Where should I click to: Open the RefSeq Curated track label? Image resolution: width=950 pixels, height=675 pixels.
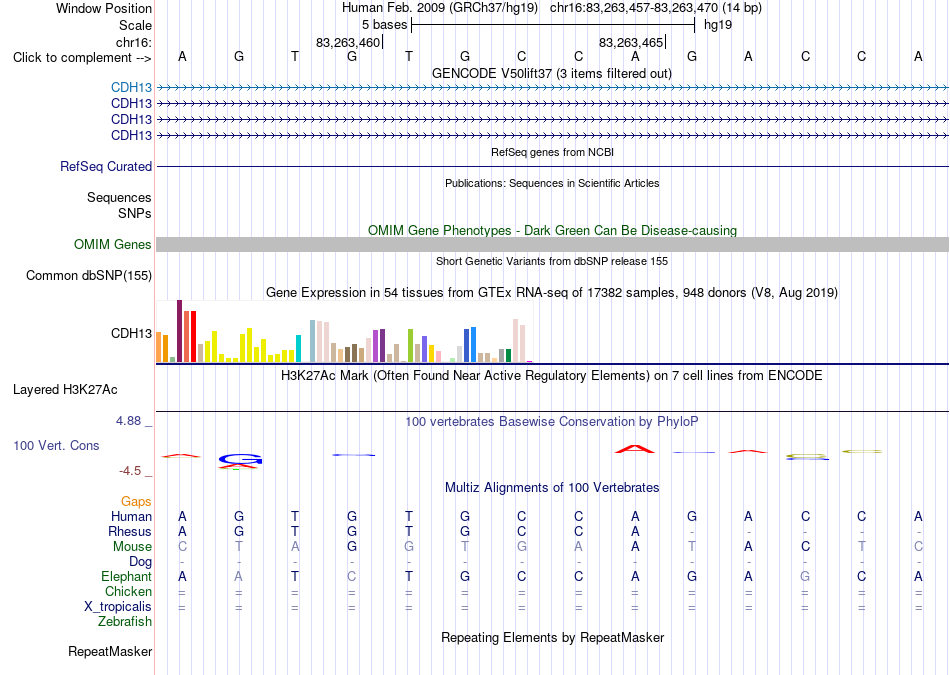click(105, 167)
